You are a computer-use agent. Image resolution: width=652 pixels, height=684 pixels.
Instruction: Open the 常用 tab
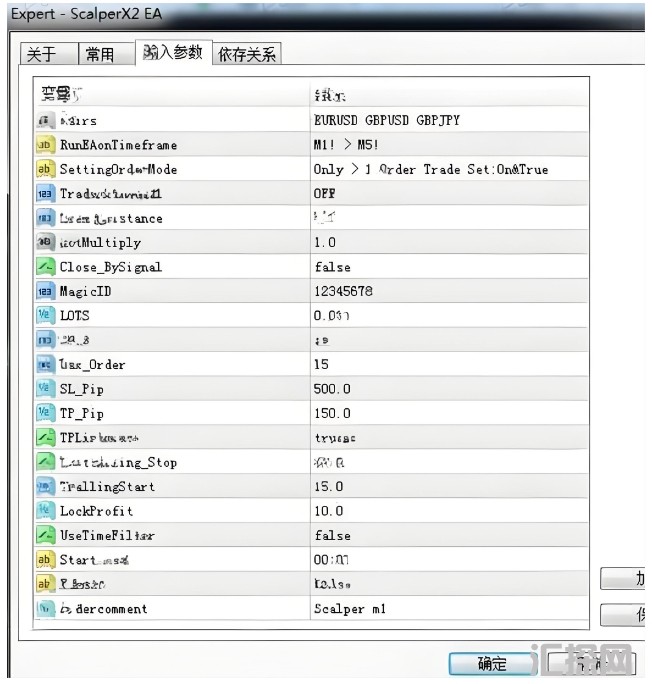pyautogui.click(x=100, y=54)
